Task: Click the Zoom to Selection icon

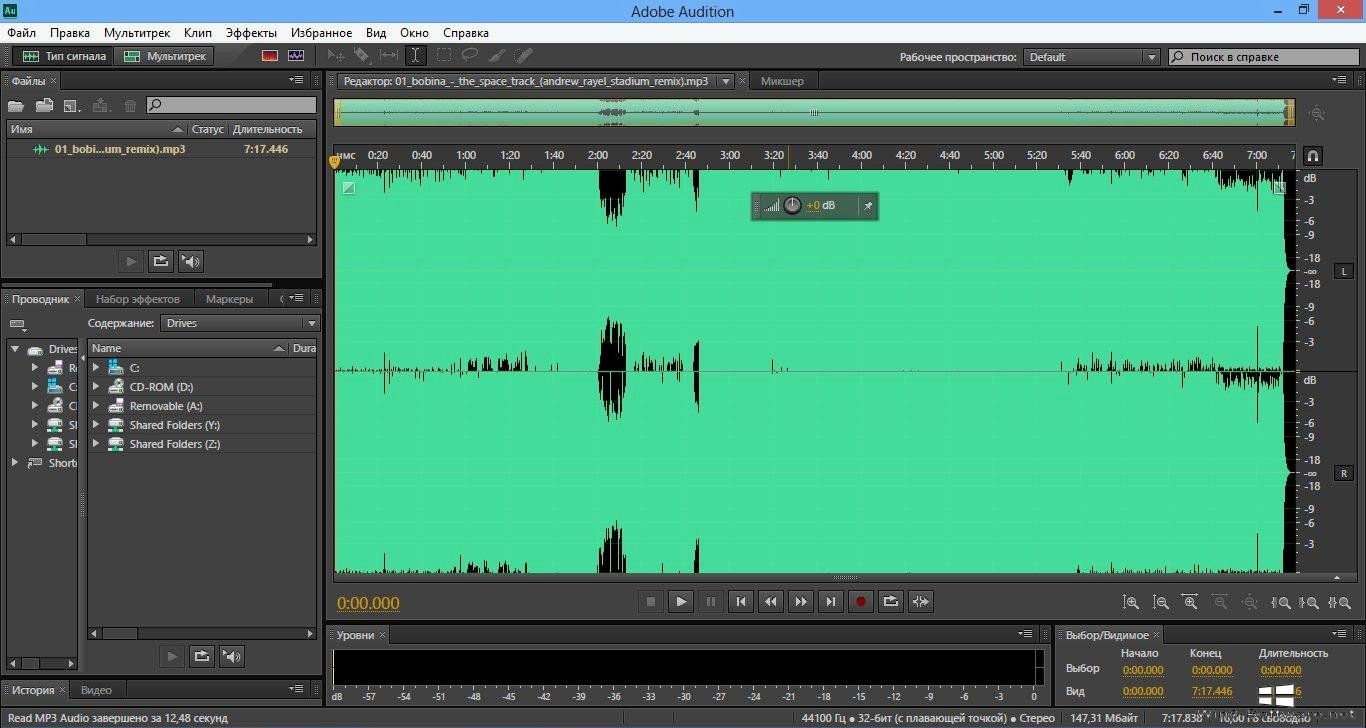Action: (1340, 603)
